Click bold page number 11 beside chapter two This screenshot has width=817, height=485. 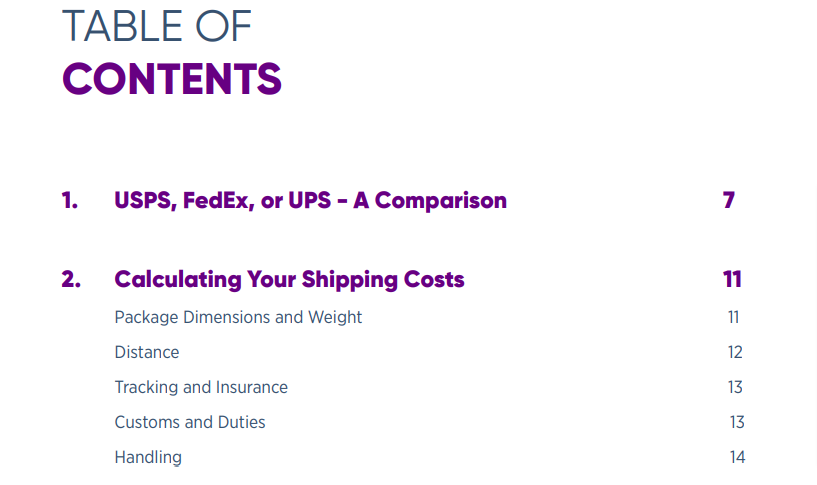pyautogui.click(x=732, y=280)
